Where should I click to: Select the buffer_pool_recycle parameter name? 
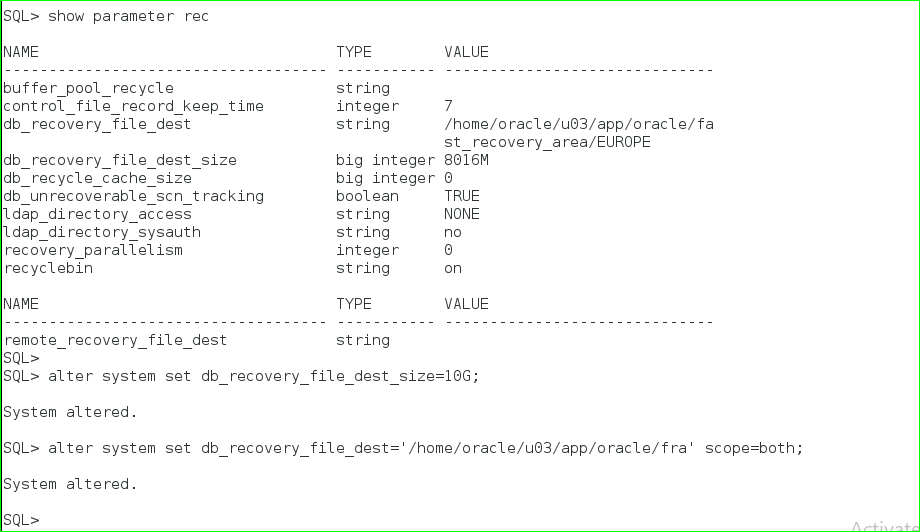pyautogui.click(x=88, y=88)
